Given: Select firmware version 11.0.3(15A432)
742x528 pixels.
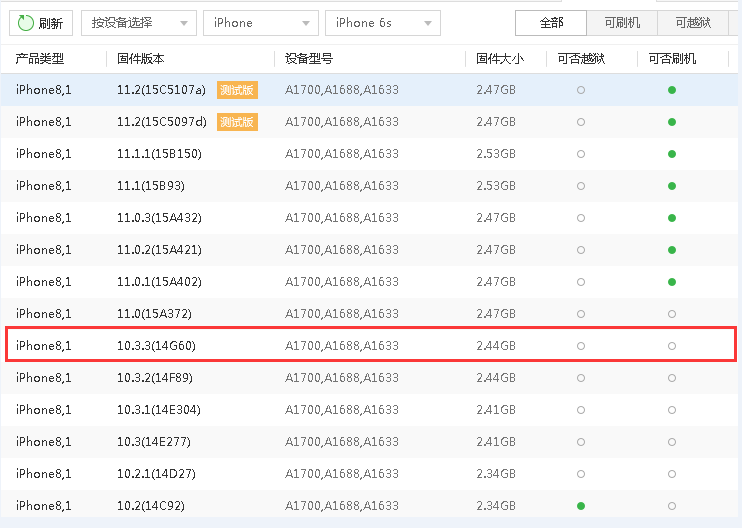Looking at the screenshot, I should click(x=159, y=218).
